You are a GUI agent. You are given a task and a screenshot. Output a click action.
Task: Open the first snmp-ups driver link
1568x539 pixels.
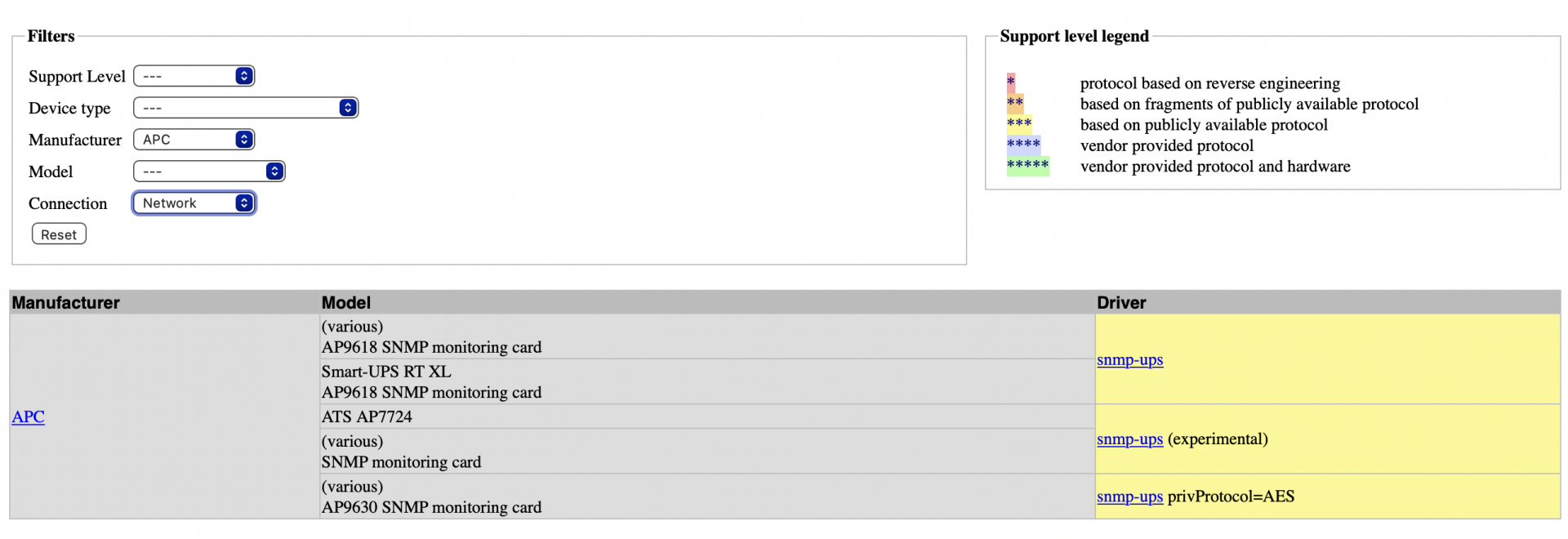pyautogui.click(x=1129, y=359)
